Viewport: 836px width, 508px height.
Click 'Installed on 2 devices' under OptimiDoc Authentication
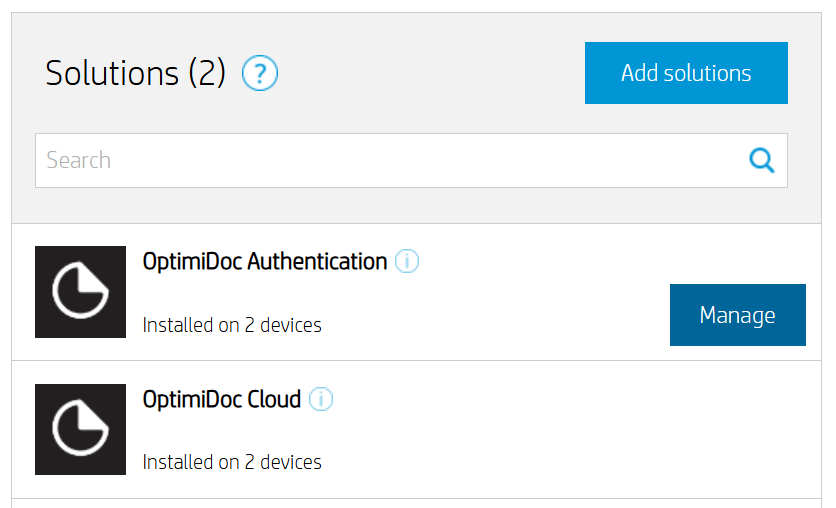pyautogui.click(x=232, y=325)
